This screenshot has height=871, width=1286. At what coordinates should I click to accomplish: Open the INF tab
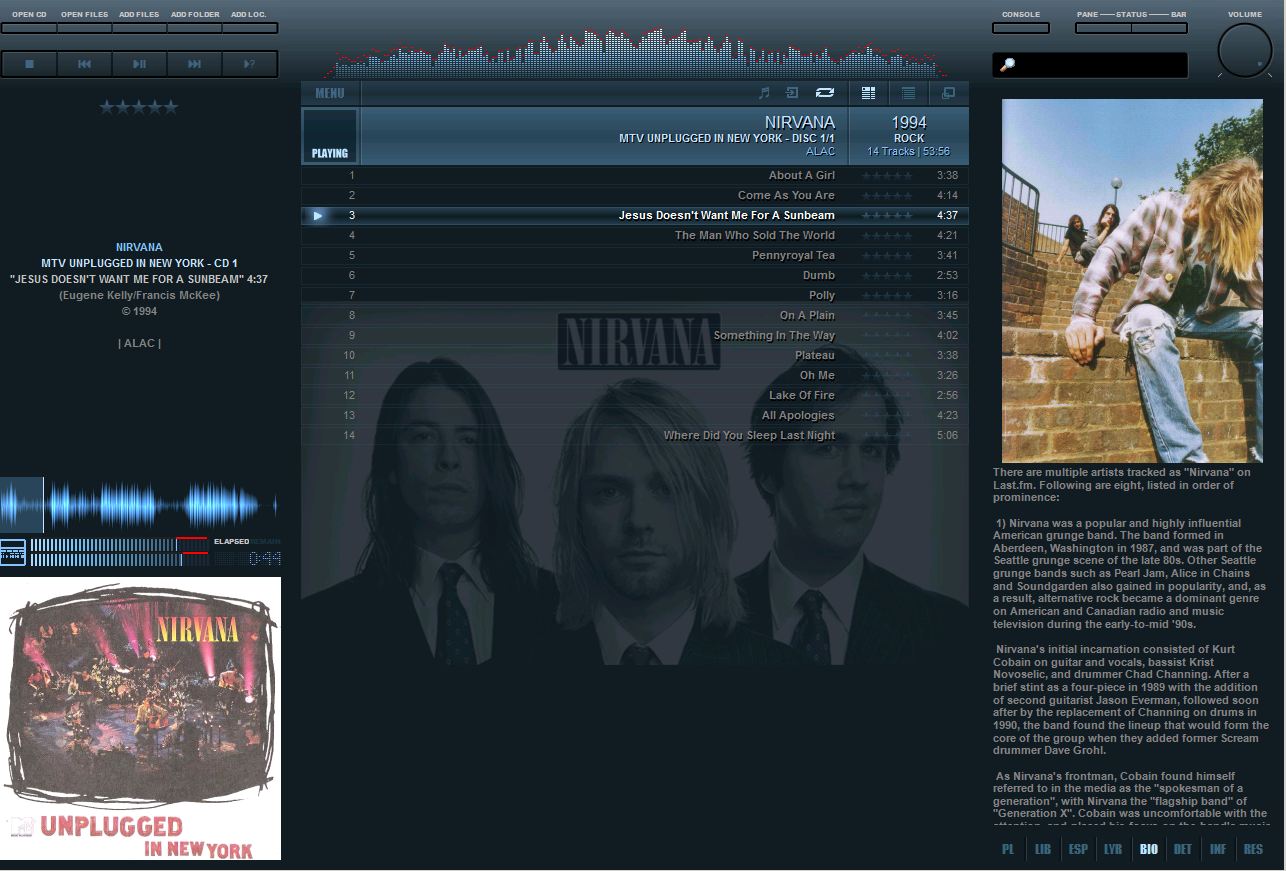[x=1218, y=849]
